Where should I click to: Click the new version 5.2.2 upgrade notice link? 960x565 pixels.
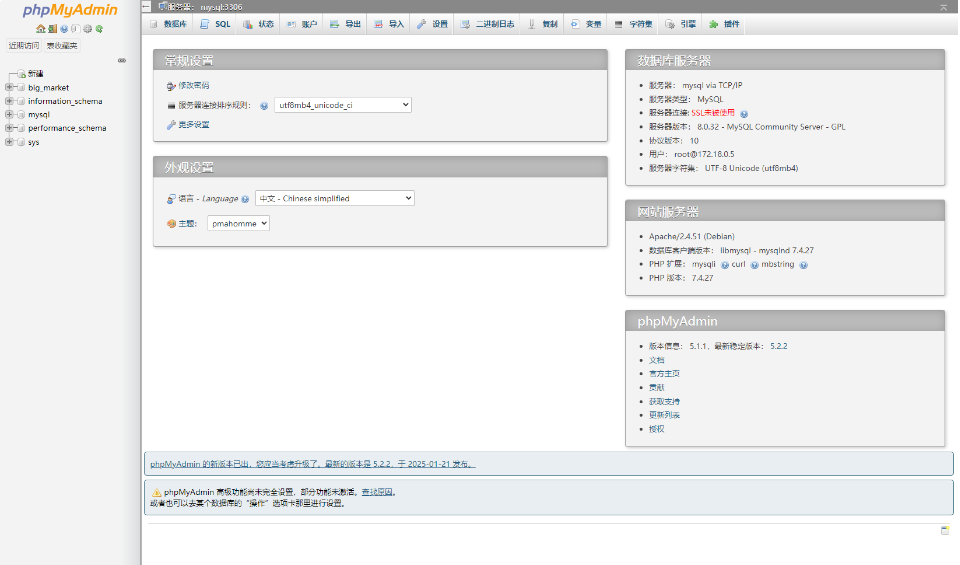[x=312, y=464]
